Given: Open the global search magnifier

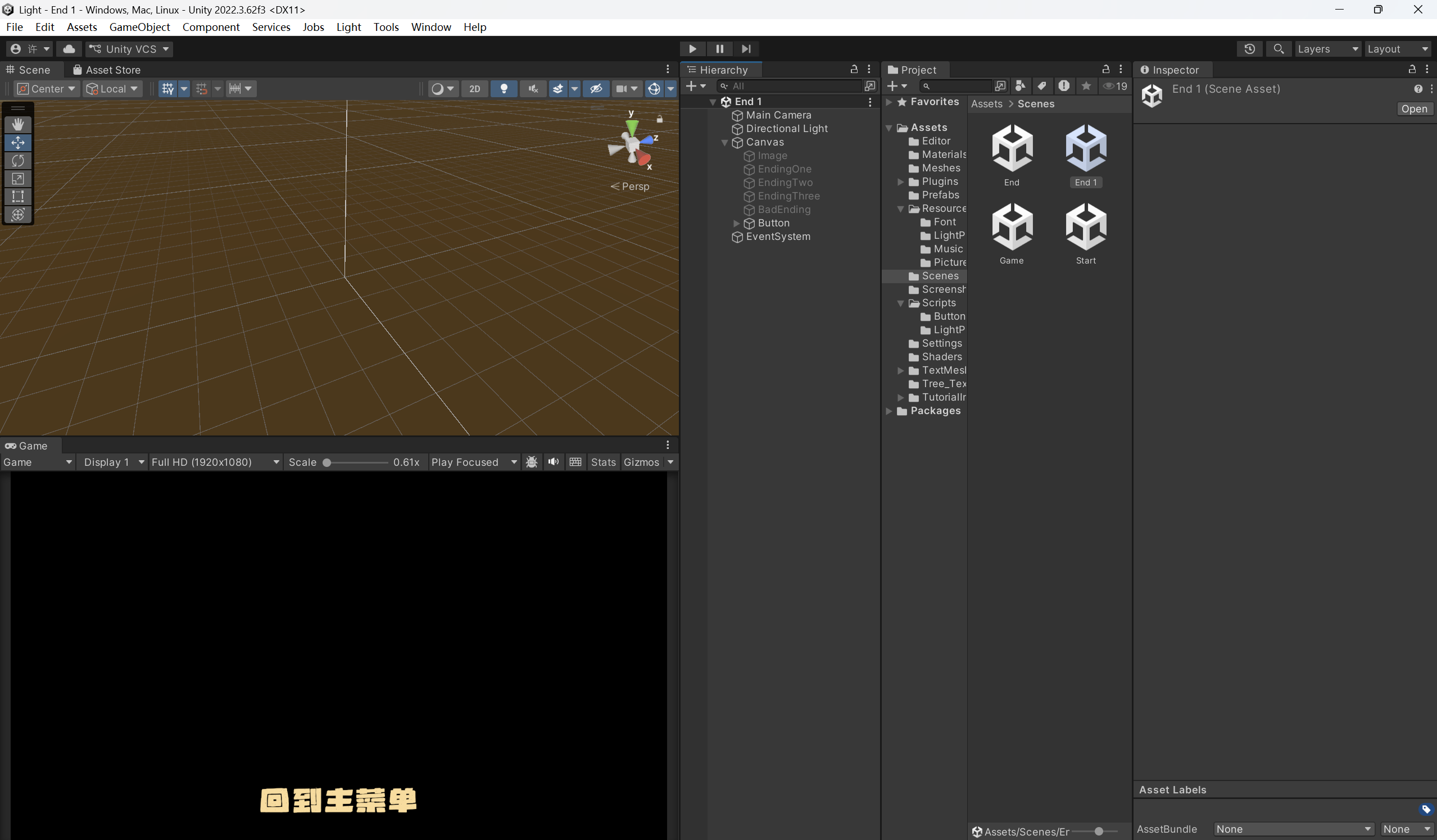Looking at the screenshot, I should point(1279,49).
